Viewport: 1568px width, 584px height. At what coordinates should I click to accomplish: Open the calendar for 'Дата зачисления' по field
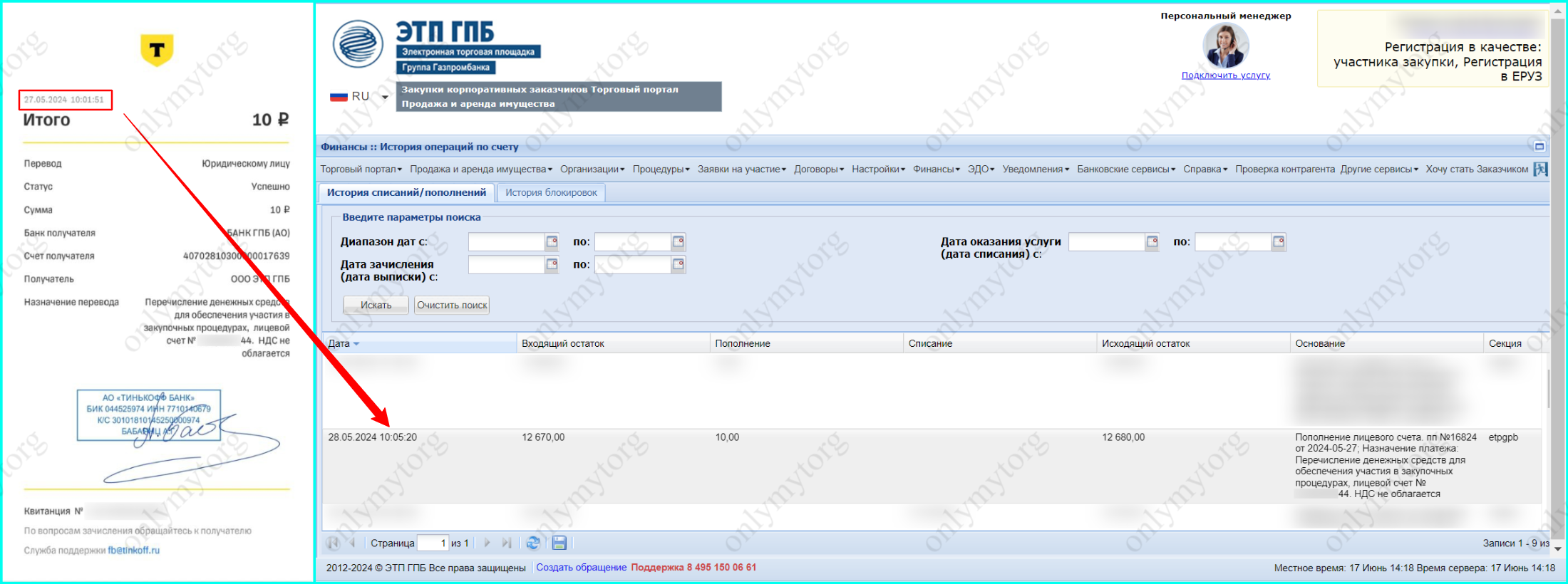(679, 265)
